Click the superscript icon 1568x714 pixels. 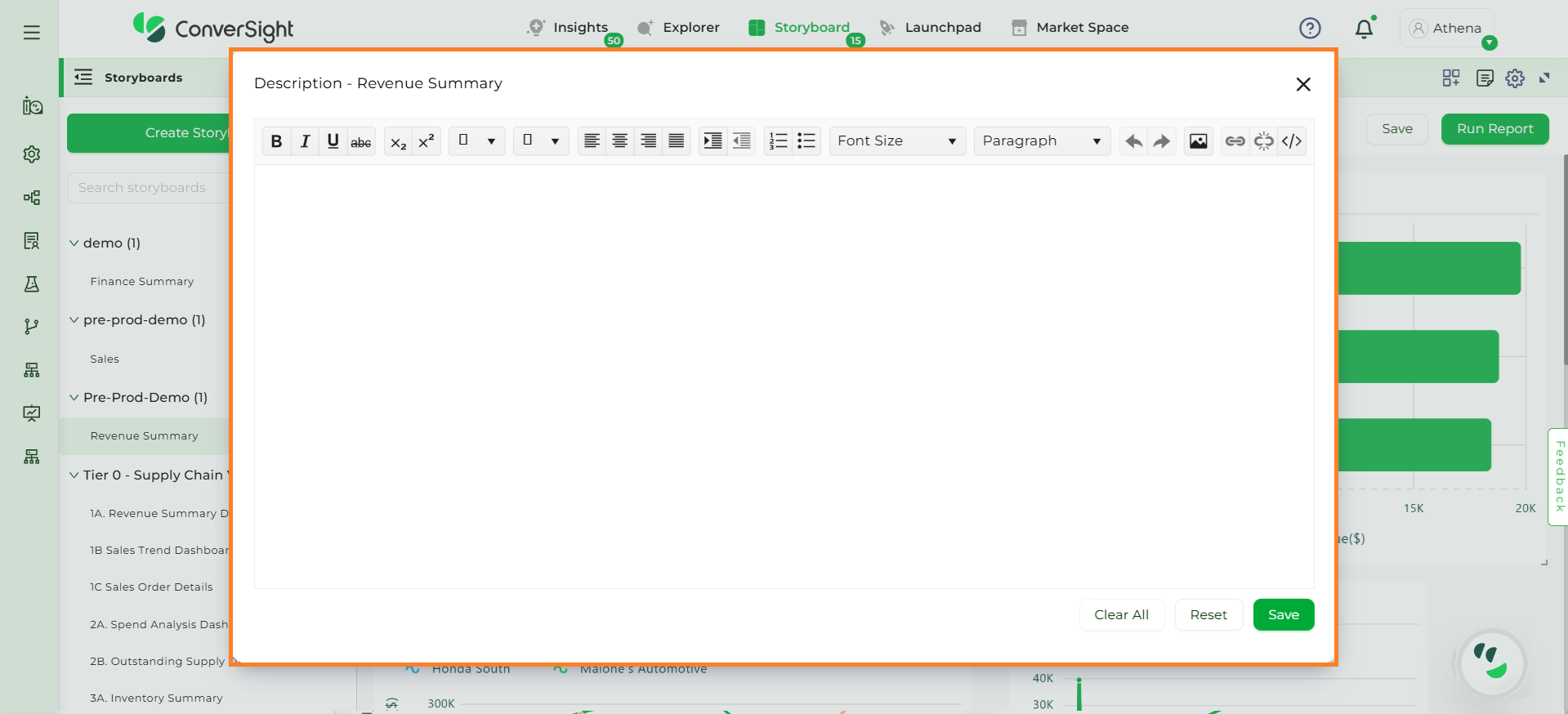[426, 141]
